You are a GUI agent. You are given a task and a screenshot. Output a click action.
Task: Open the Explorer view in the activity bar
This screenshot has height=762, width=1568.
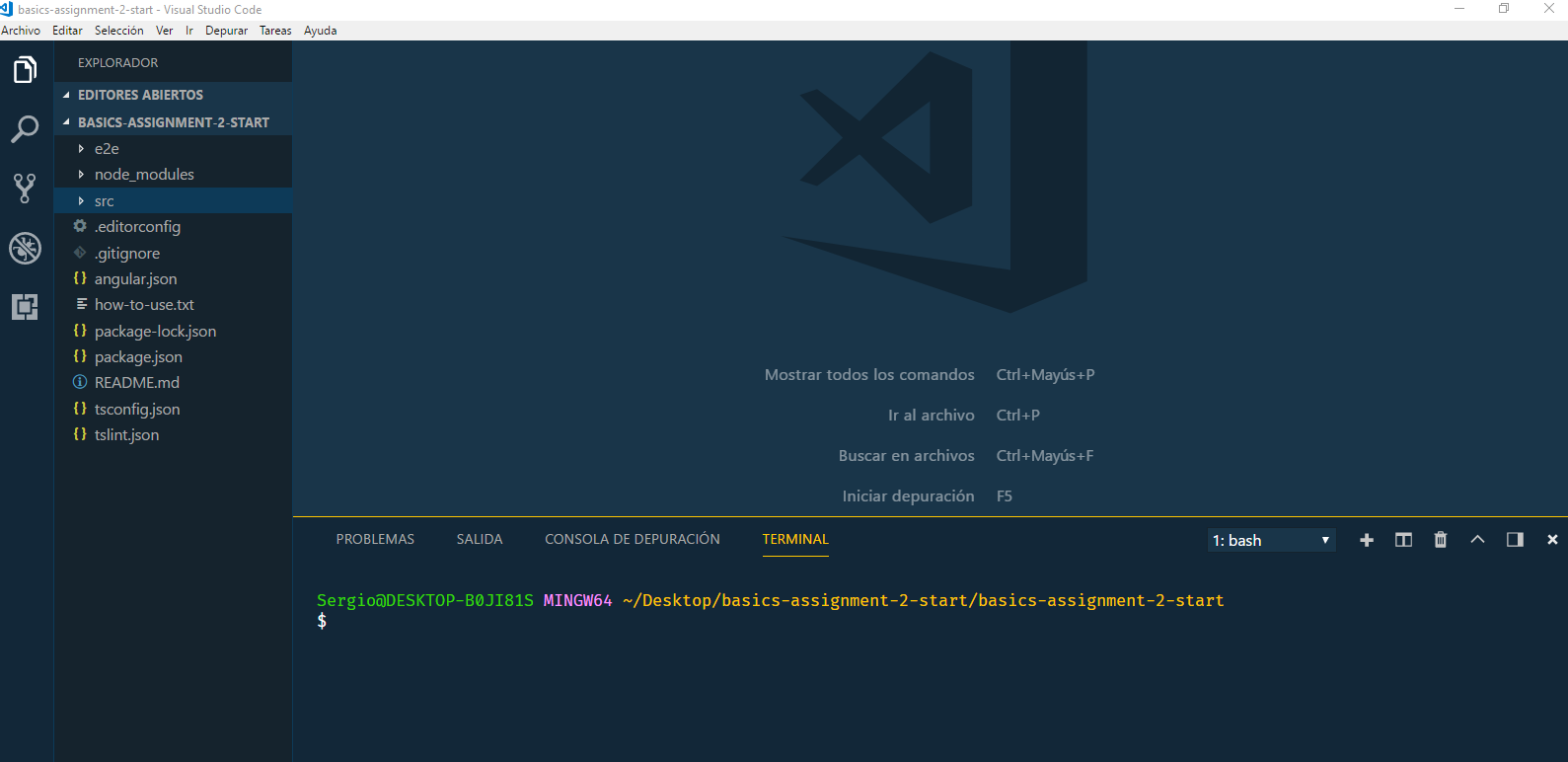(x=25, y=70)
